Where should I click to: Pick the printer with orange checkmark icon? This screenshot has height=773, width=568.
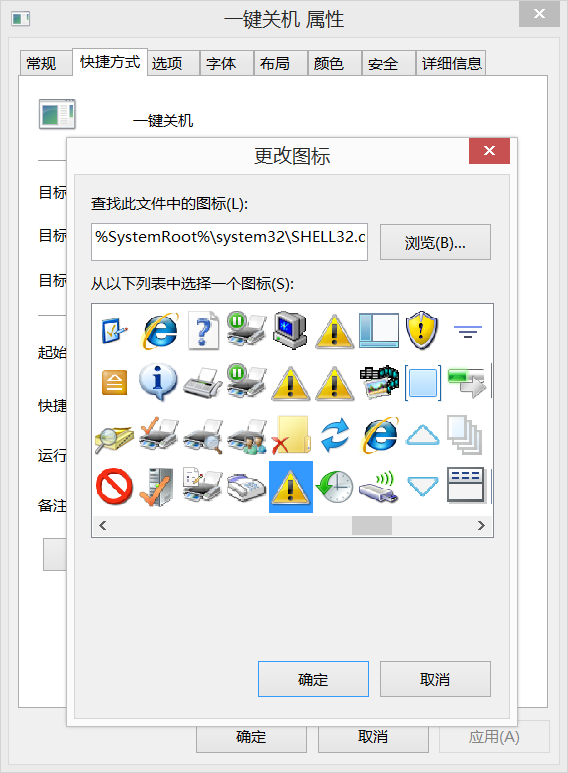tap(158, 435)
